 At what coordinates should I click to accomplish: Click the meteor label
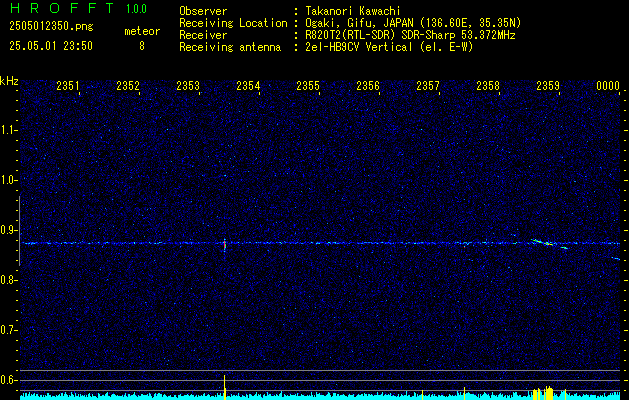(x=142, y=31)
